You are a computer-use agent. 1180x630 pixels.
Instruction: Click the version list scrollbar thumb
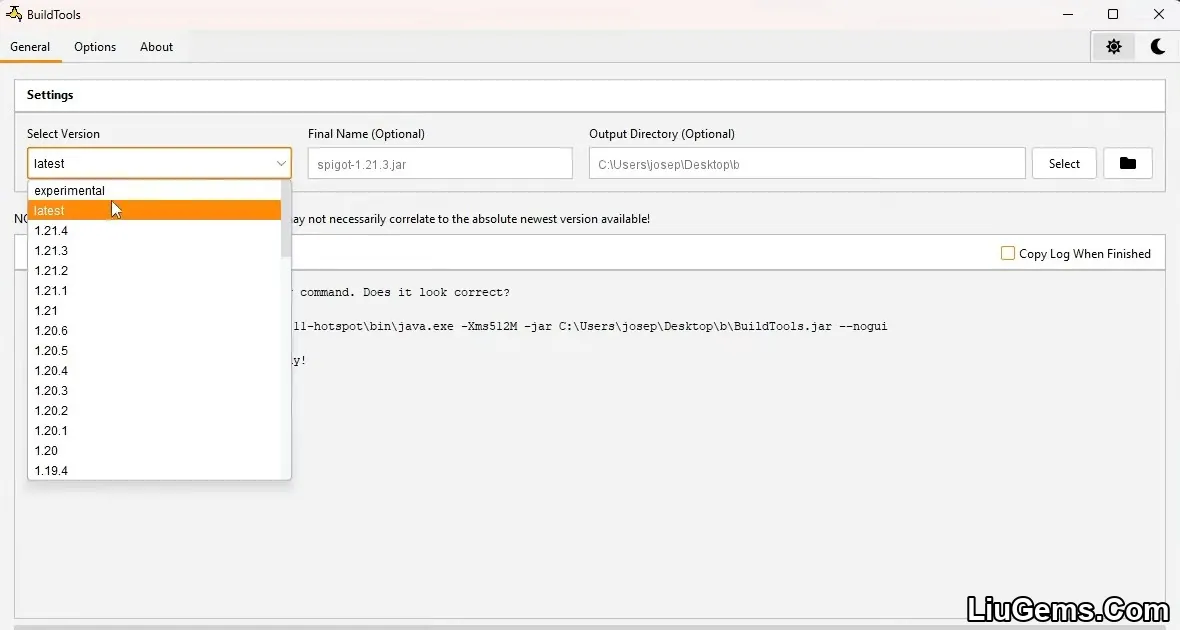tap(286, 218)
